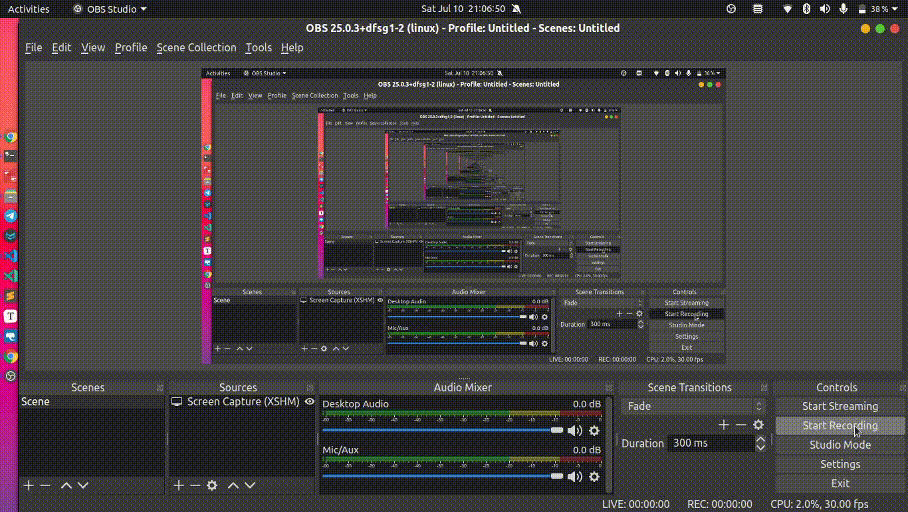
Task: Click Start Streaming button
Action: click(840, 406)
